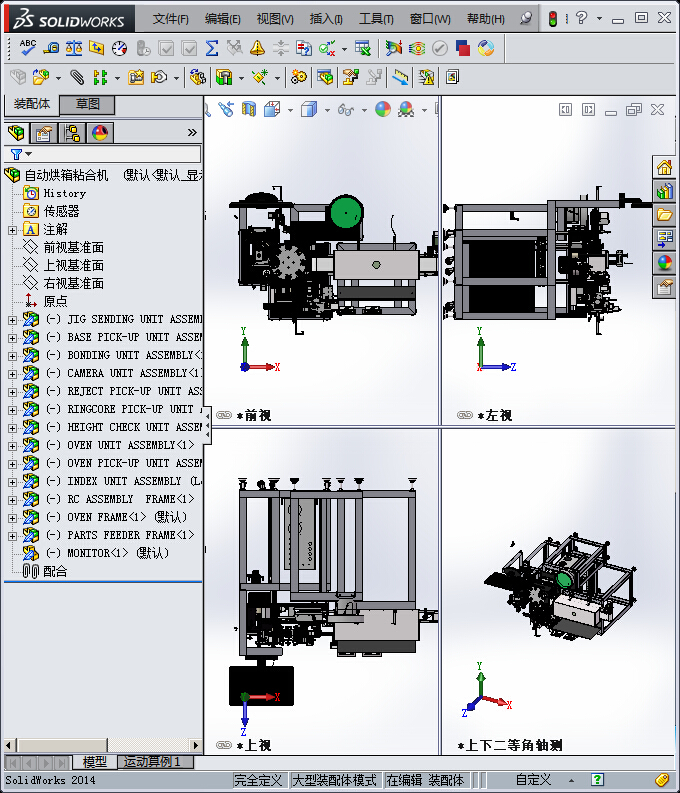Viewport: 680px width, 793px height.
Task: Select the PropertyManager tab icon
Action: click(44, 133)
